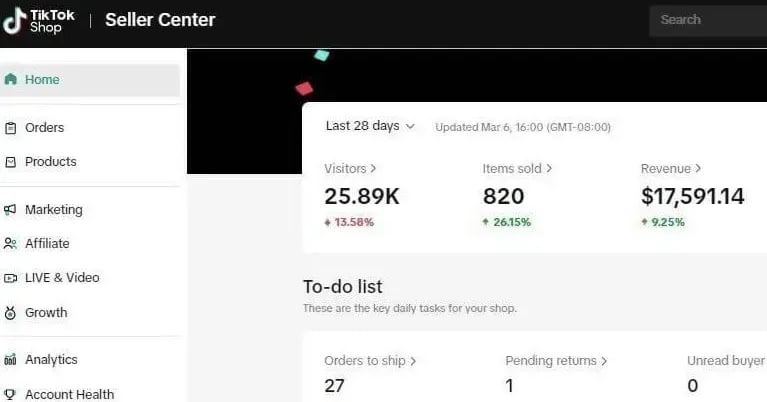Expand the Last 28 days dropdown
Image resolution: width=767 pixels, height=402 pixels.
click(370, 126)
